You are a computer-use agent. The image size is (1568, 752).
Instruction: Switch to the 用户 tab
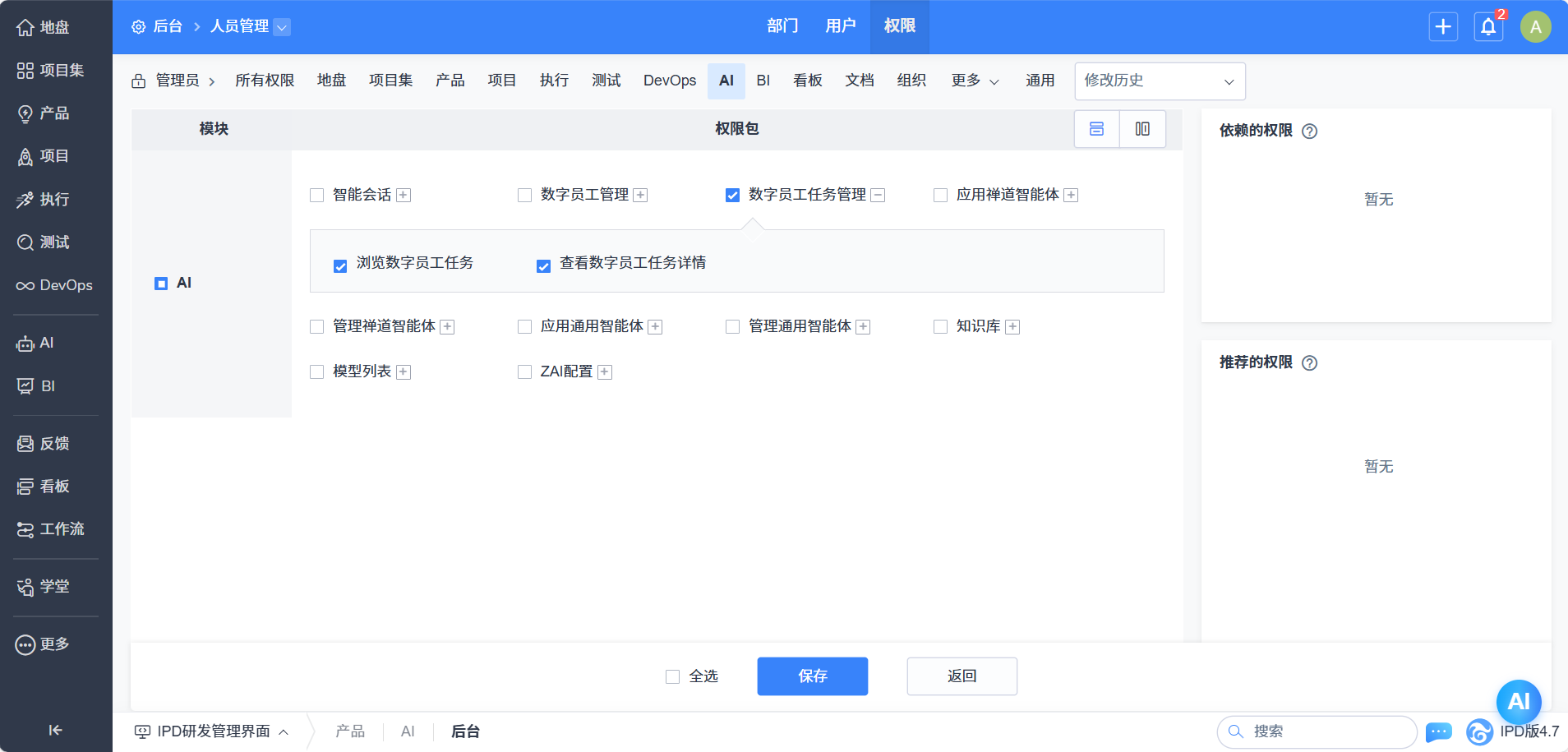[x=840, y=26]
